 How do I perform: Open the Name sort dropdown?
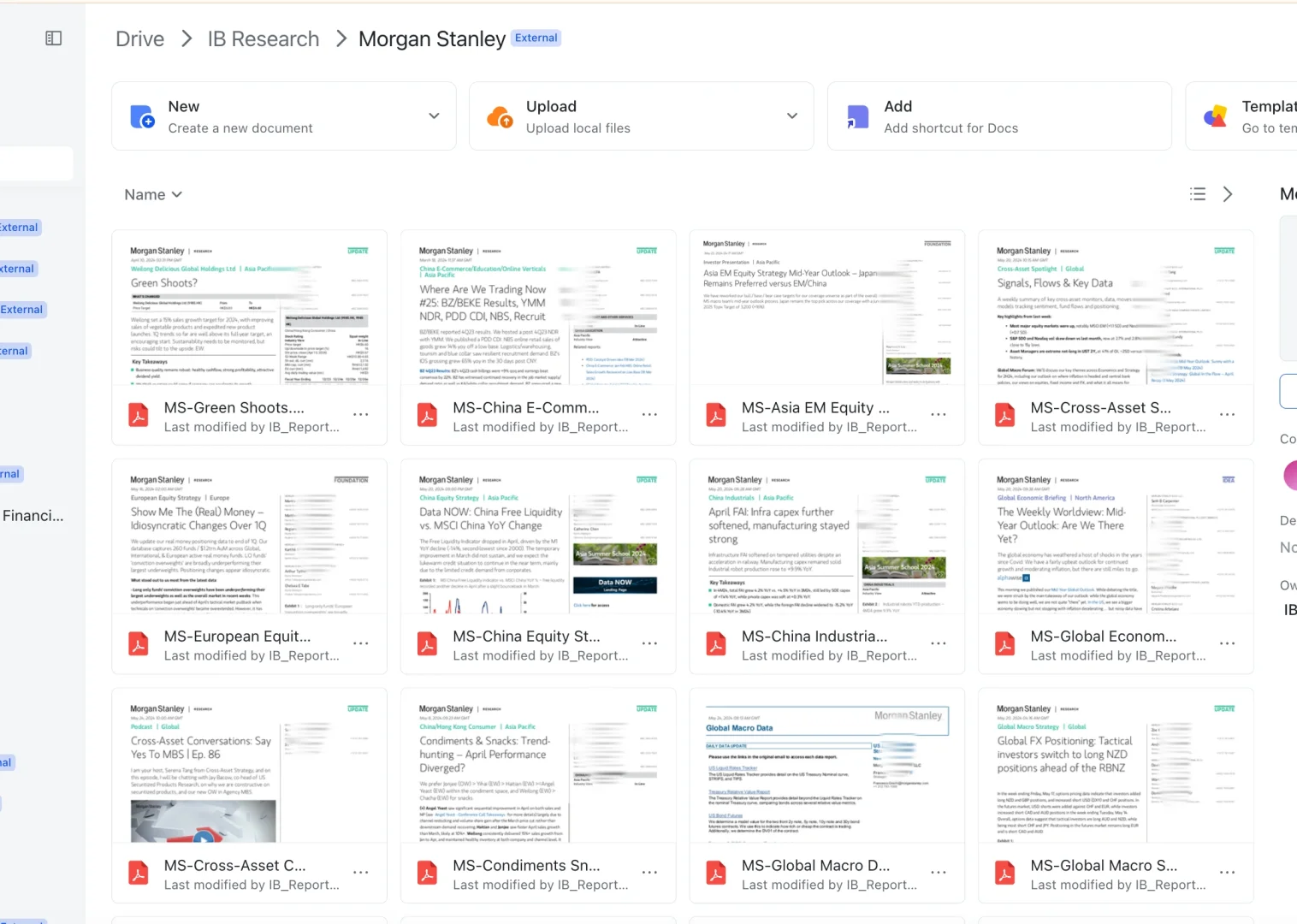154,194
